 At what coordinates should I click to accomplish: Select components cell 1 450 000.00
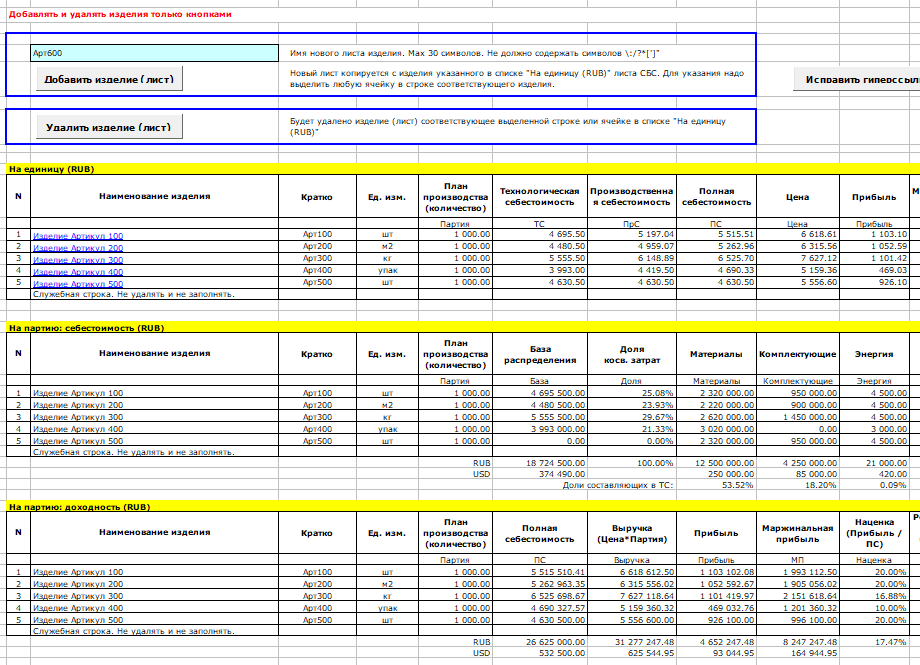click(797, 417)
